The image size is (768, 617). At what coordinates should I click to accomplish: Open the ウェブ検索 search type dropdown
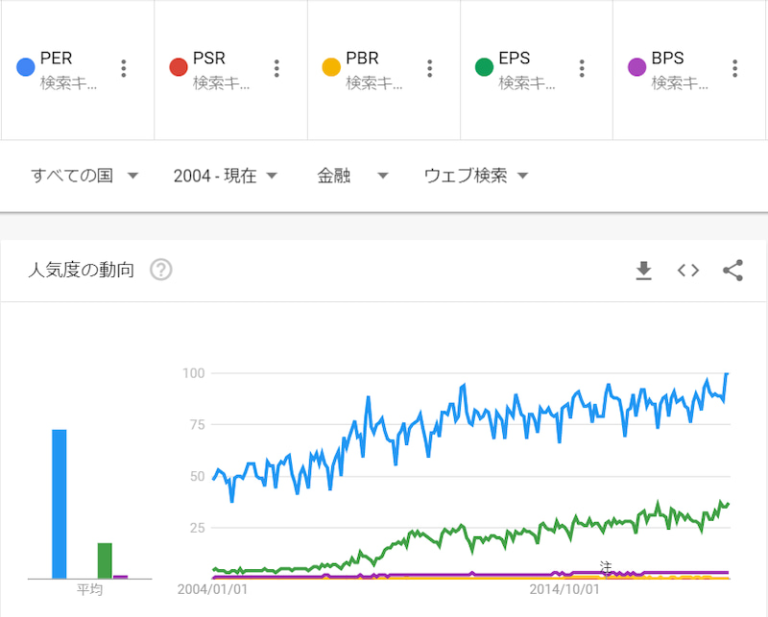[475, 176]
